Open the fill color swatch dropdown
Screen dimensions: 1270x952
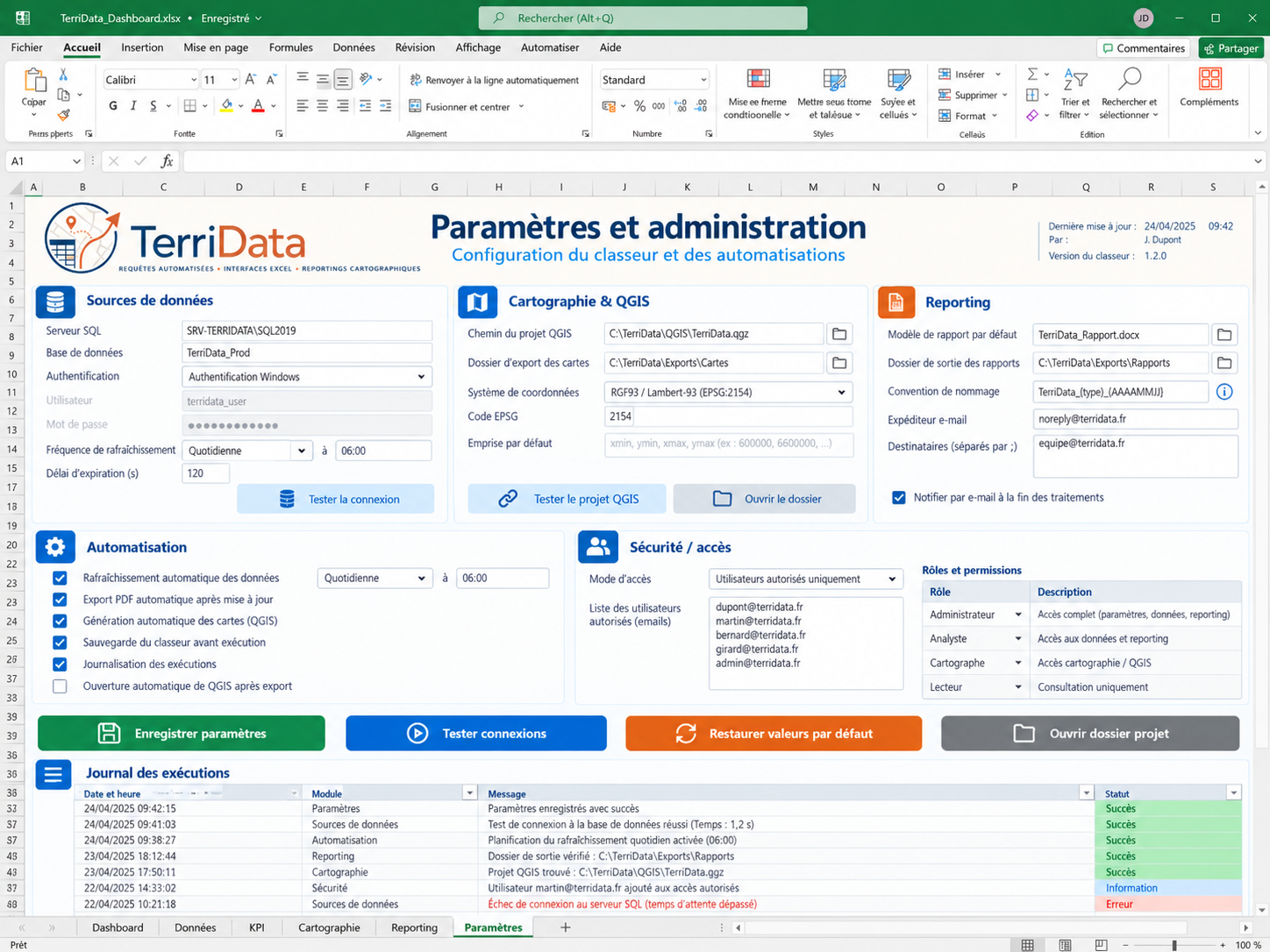(x=241, y=106)
